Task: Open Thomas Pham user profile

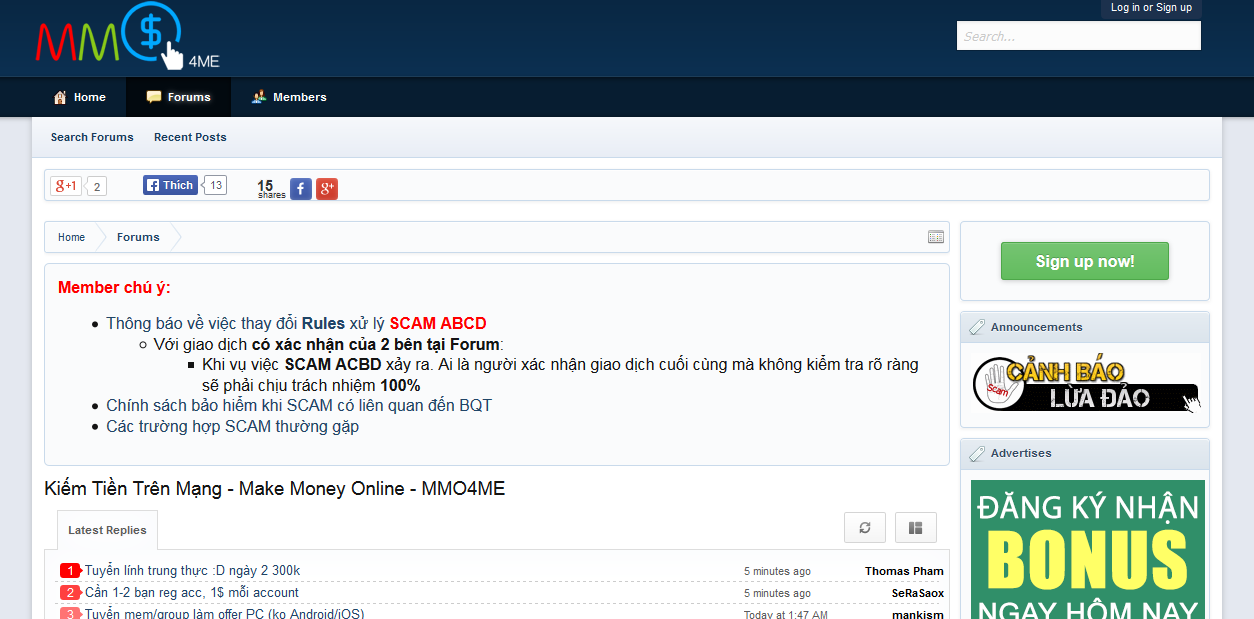Action: coord(904,571)
